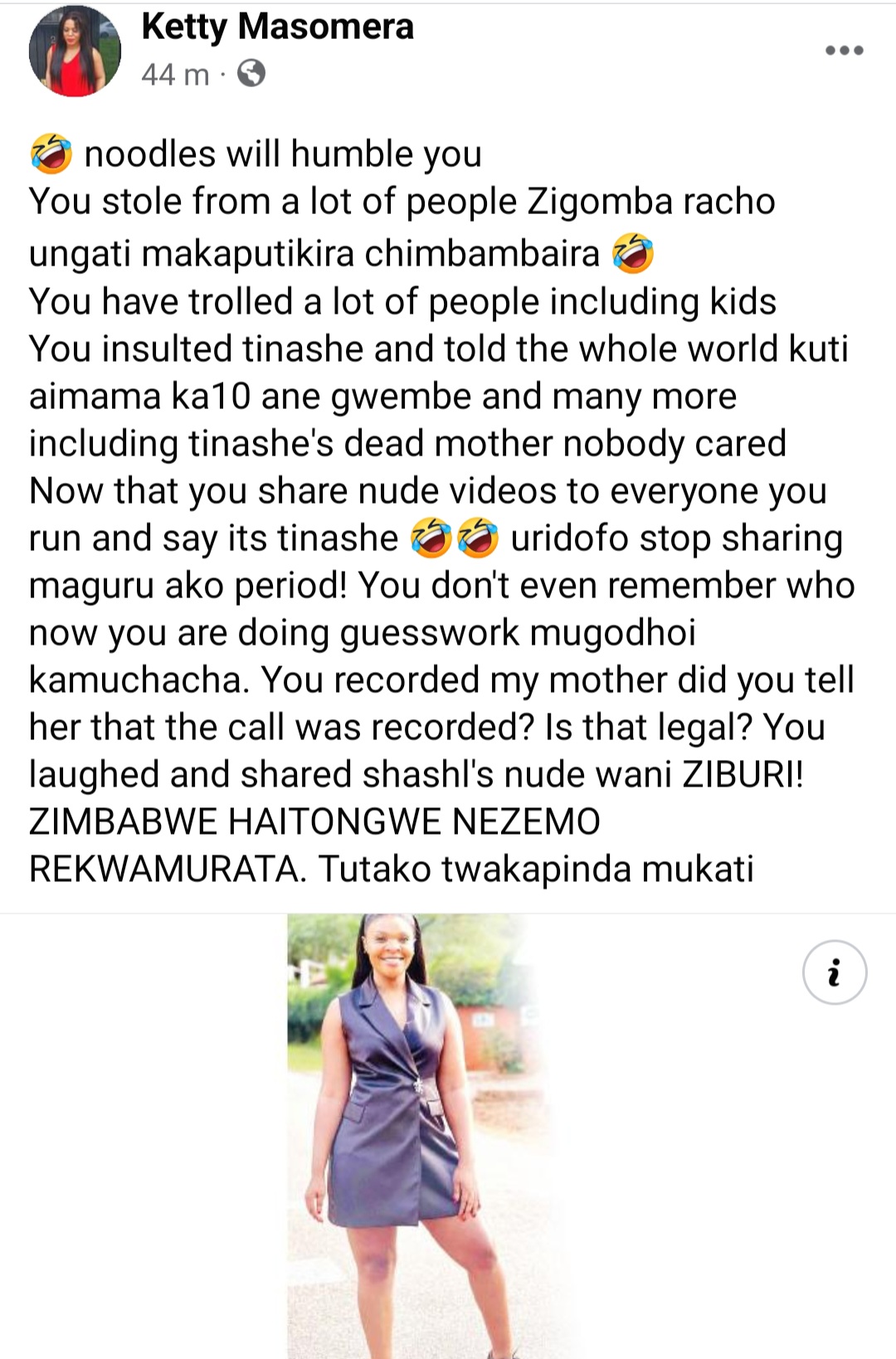Click the Ketty Masomera name link
Screen dimensions: 896x1359
(277, 27)
